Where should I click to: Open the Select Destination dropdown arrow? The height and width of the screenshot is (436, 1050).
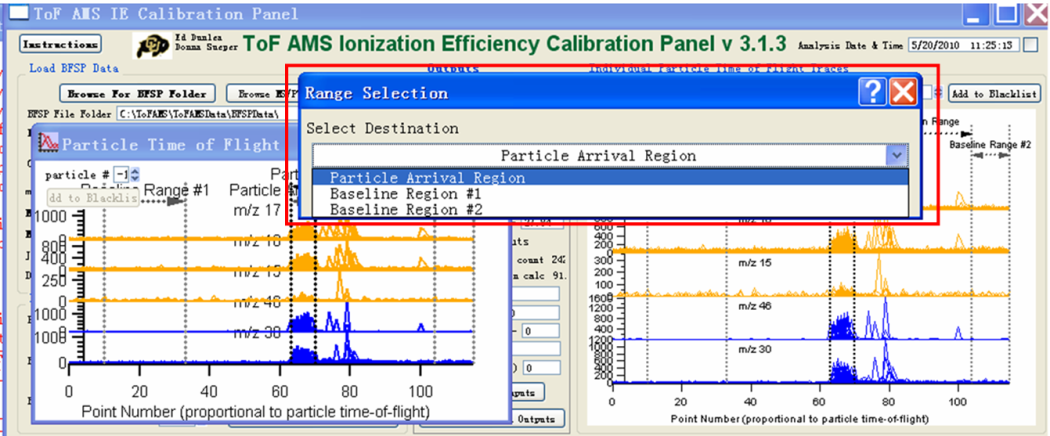pos(895,155)
